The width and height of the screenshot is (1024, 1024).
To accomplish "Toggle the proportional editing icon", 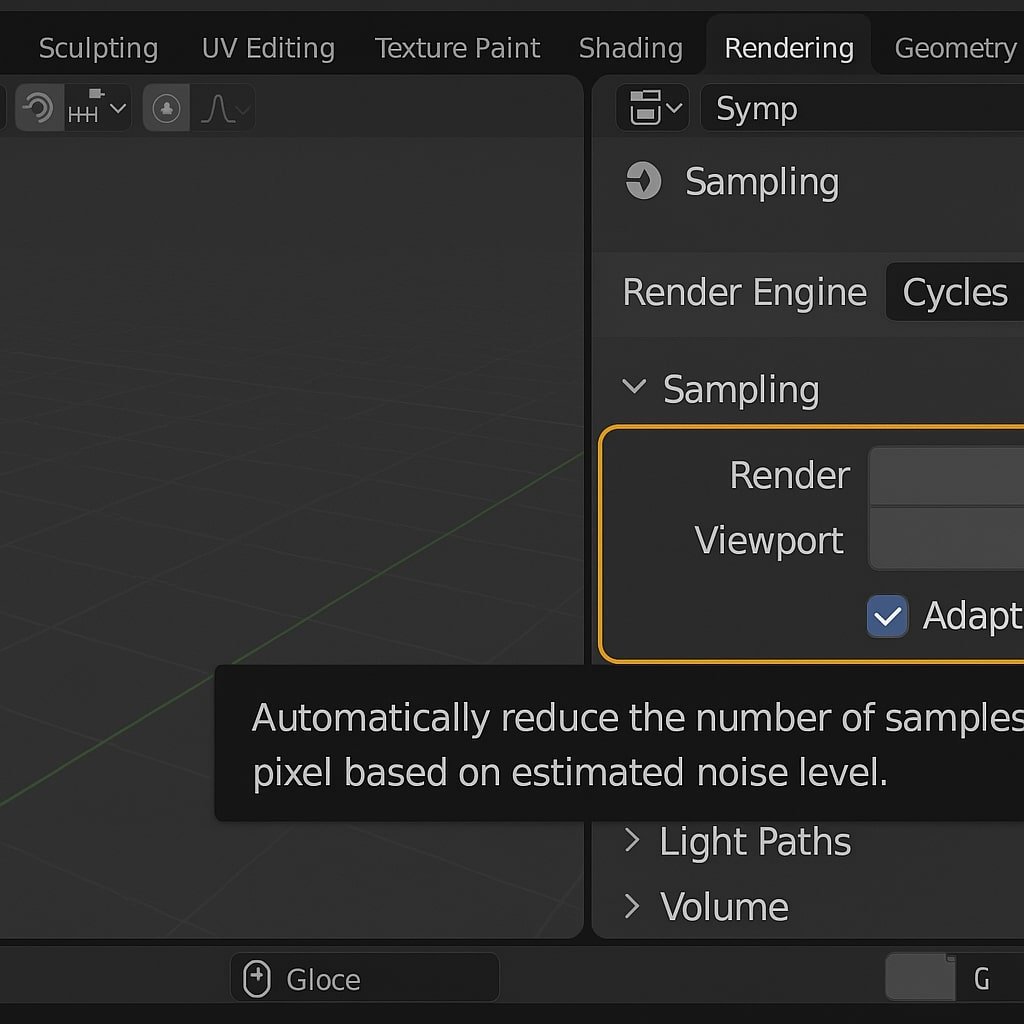I will point(167,108).
